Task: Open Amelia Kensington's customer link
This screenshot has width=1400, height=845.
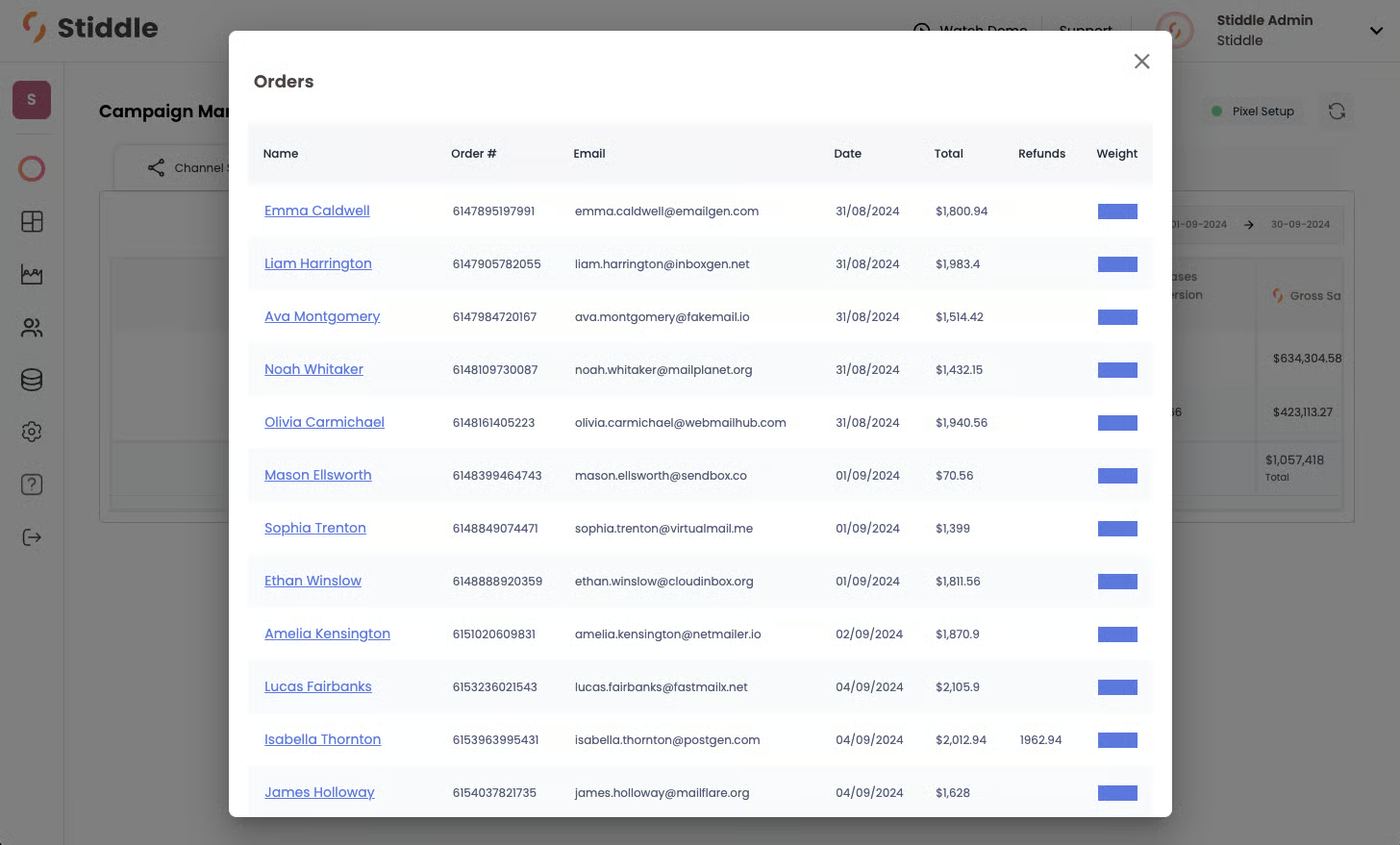Action: (327, 634)
